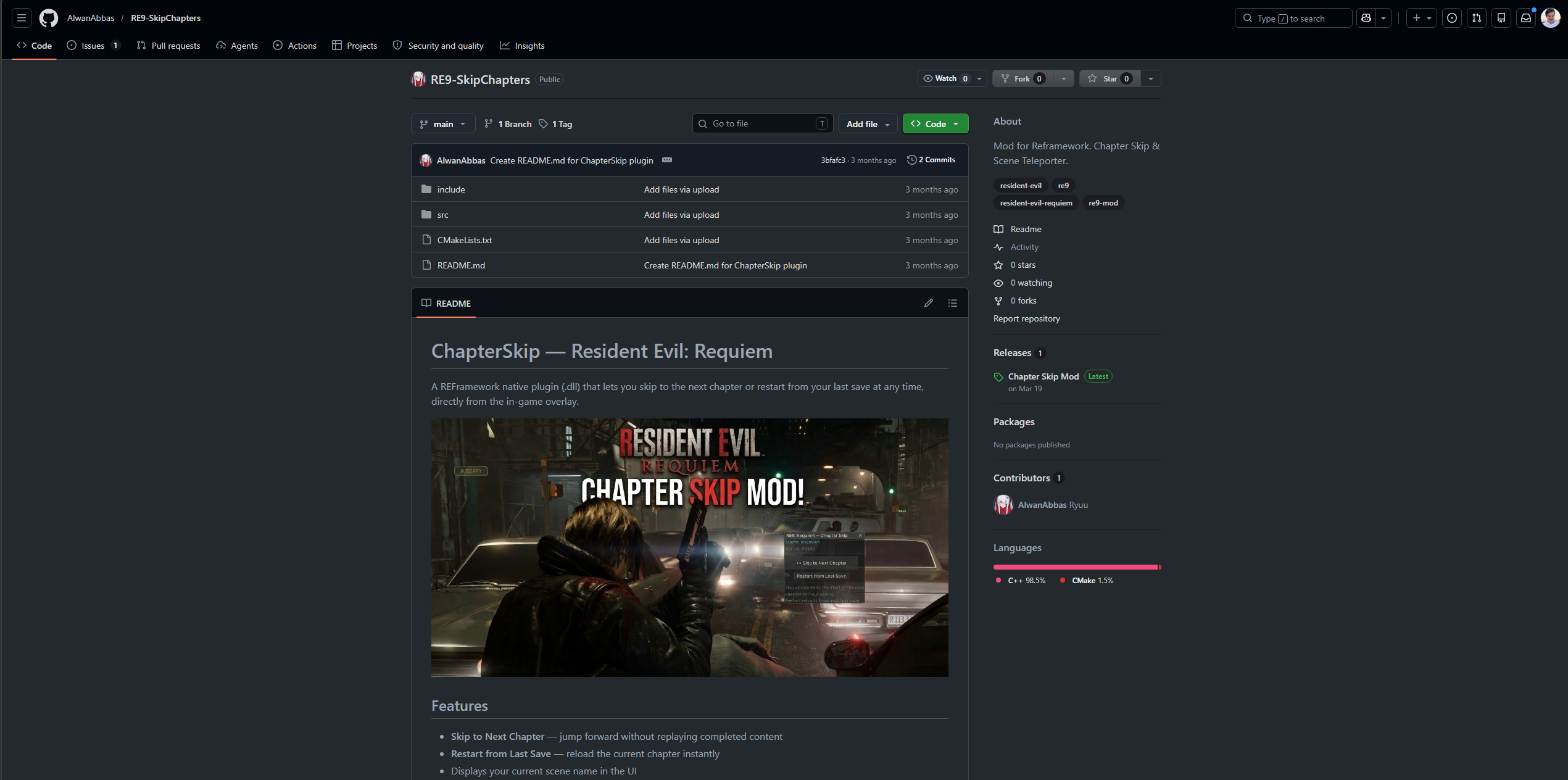Open the Packages heading link
1568x780 pixels.
click(1014, 422)
